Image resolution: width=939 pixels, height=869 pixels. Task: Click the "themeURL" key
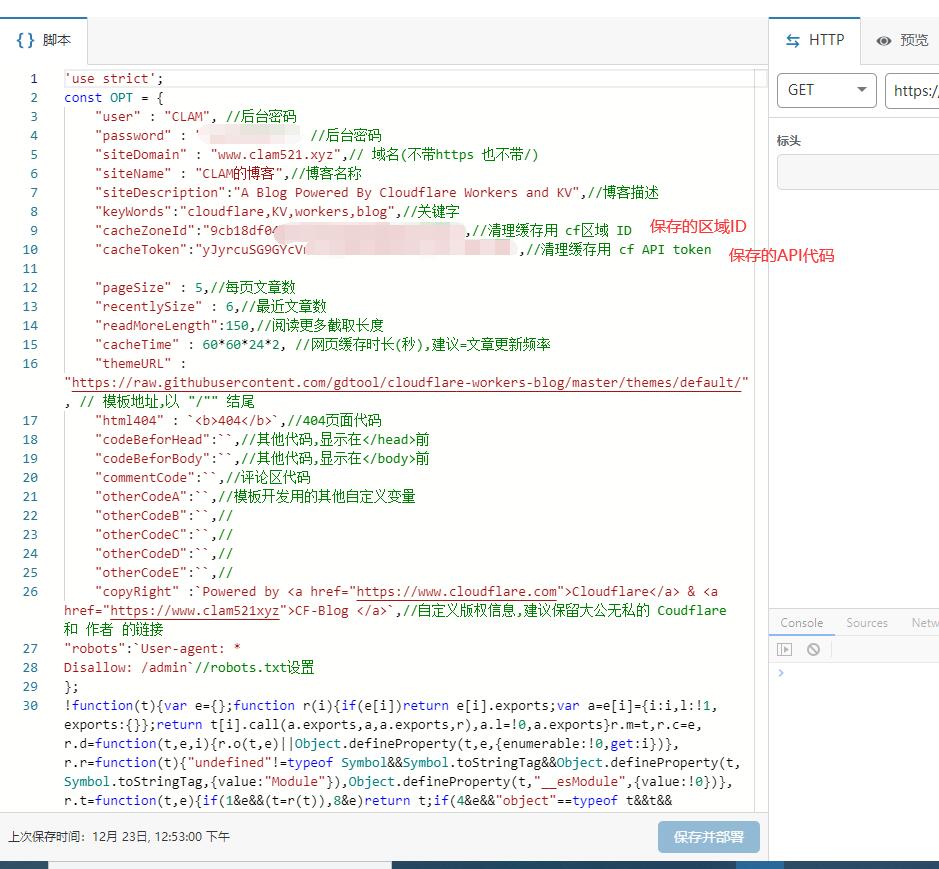coord(133,364)
